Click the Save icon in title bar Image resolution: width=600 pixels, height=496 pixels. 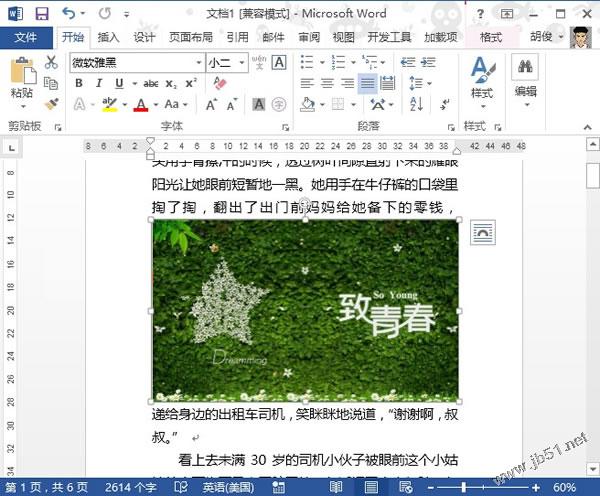tap(42, 14)
